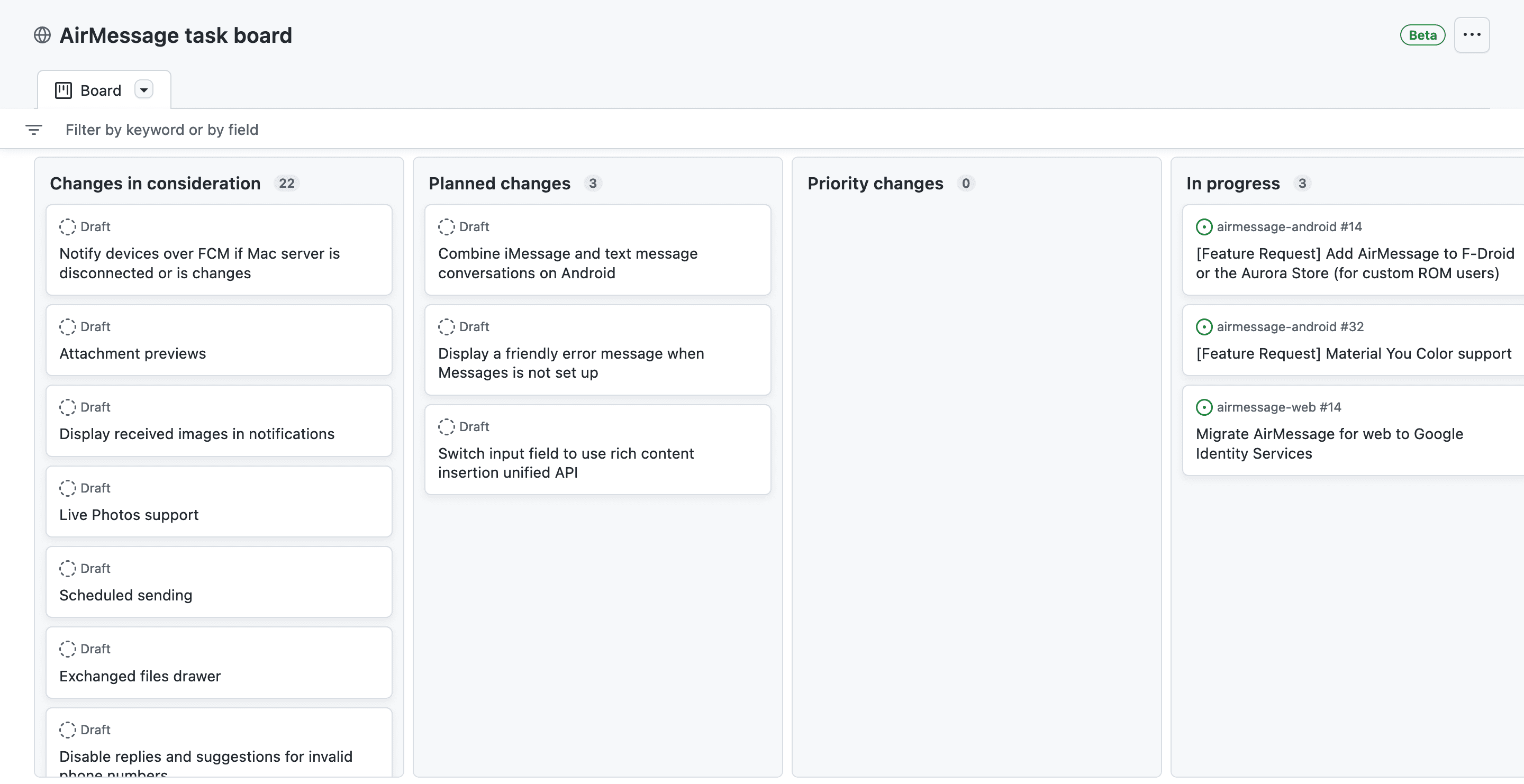Image resolution: width=1524 pixels, height=784 pixels.
Task: Open the airmessage-android #14 reference
Action: click(1289, 226)
